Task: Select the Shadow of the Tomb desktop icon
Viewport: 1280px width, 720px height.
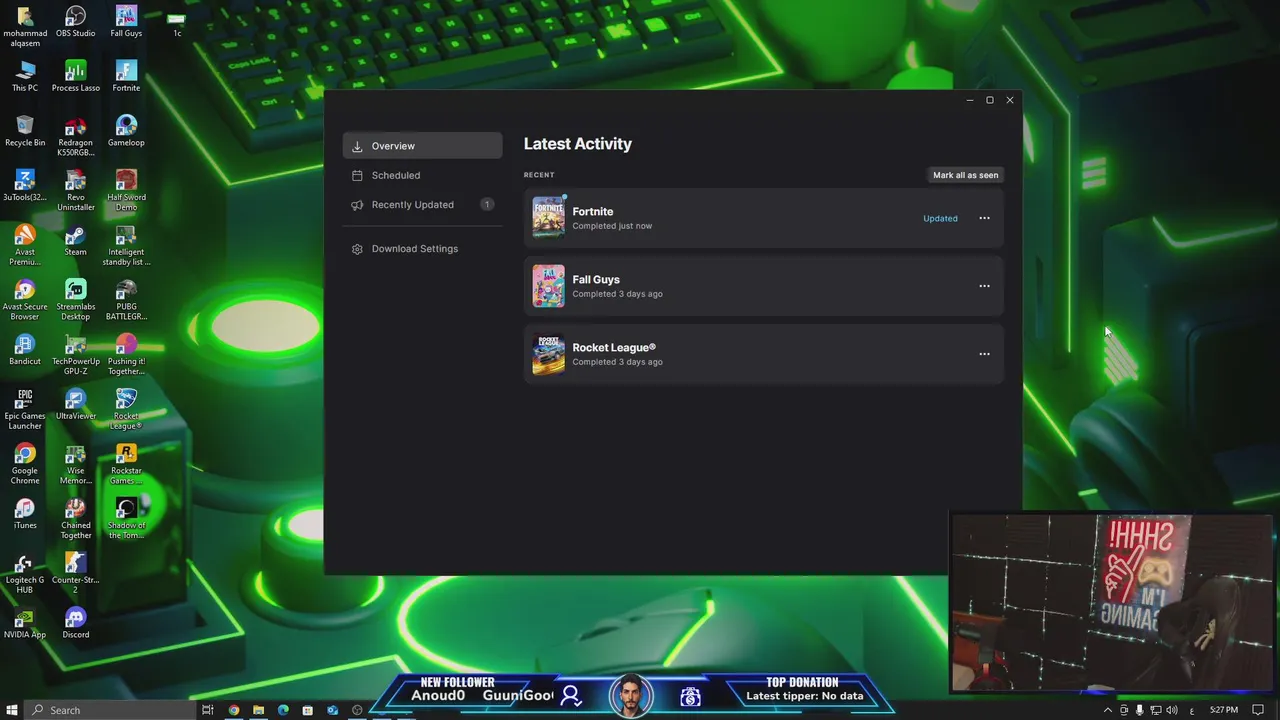Action: (x=126, y=520)
